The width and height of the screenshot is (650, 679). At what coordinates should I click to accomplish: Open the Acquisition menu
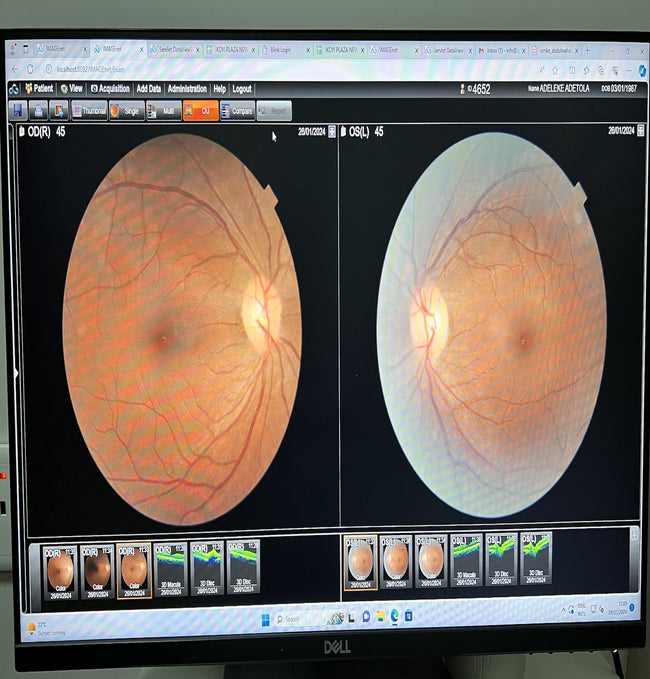[110, 89]
